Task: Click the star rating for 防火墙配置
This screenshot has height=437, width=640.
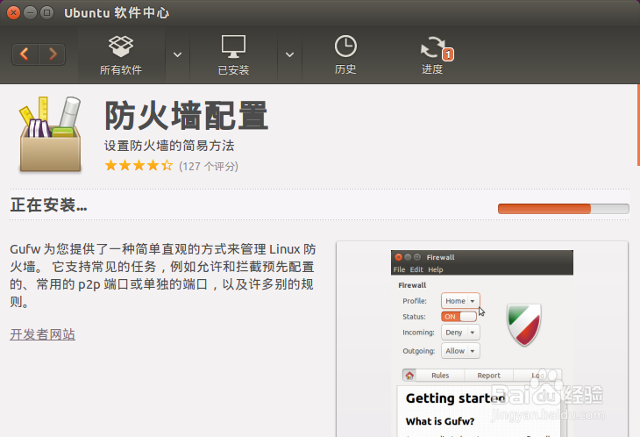Action: click(x=139, y=166)
